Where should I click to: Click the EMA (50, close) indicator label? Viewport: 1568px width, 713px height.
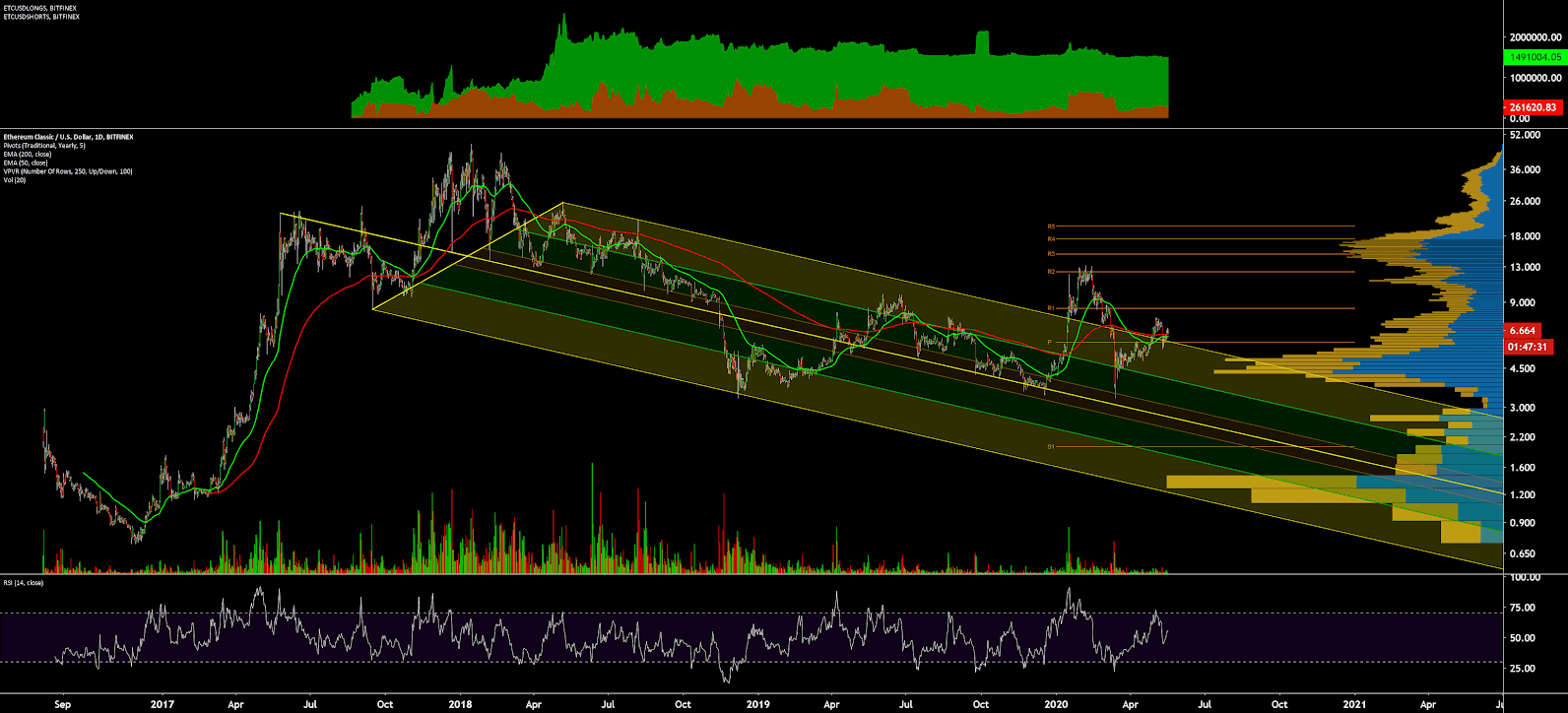click(27, 163)
